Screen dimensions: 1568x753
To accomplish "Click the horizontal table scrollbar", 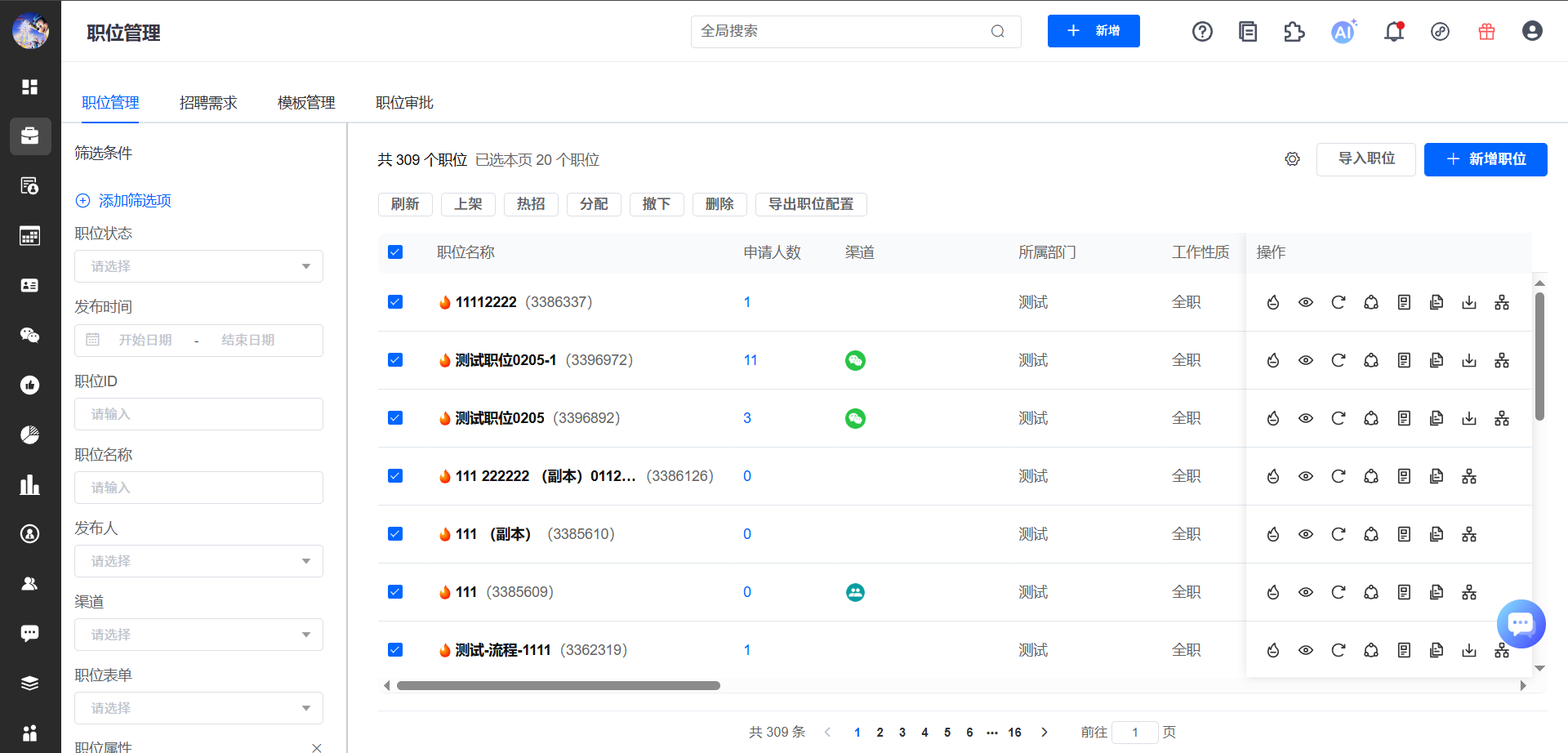I will [559, 686].
